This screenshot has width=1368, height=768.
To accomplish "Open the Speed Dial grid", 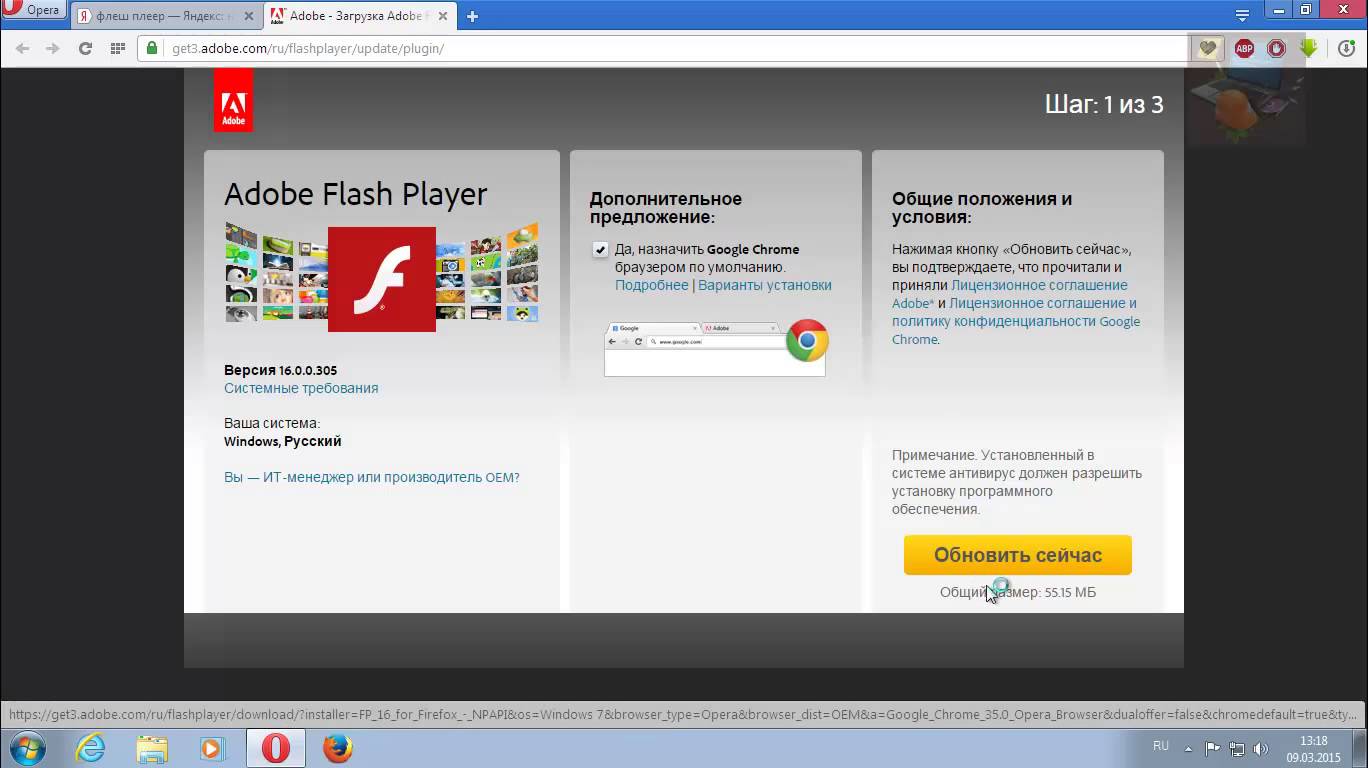I will [x=117, y=48].
